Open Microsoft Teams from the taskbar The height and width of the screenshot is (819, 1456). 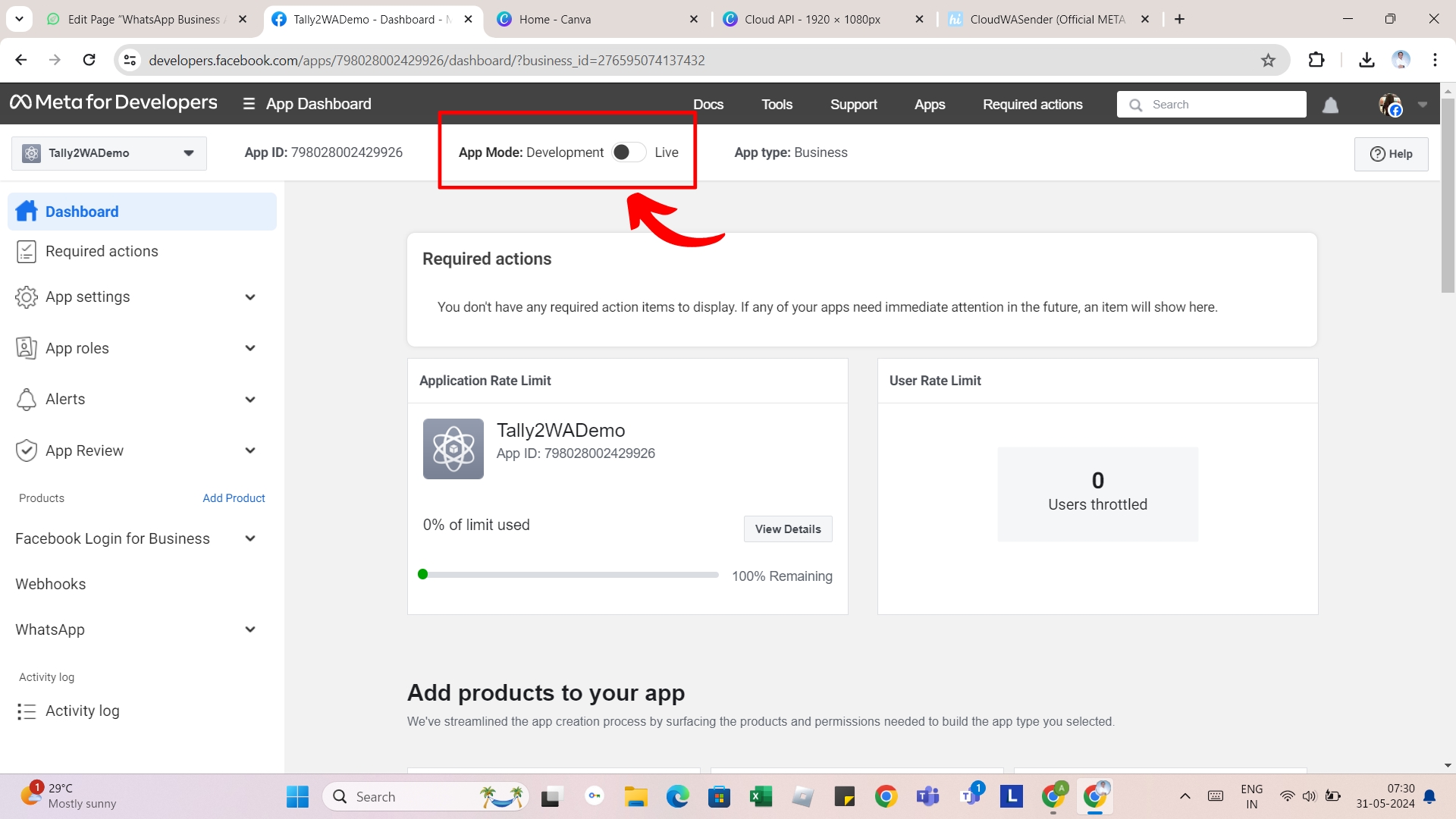click(x=927, y=796)
